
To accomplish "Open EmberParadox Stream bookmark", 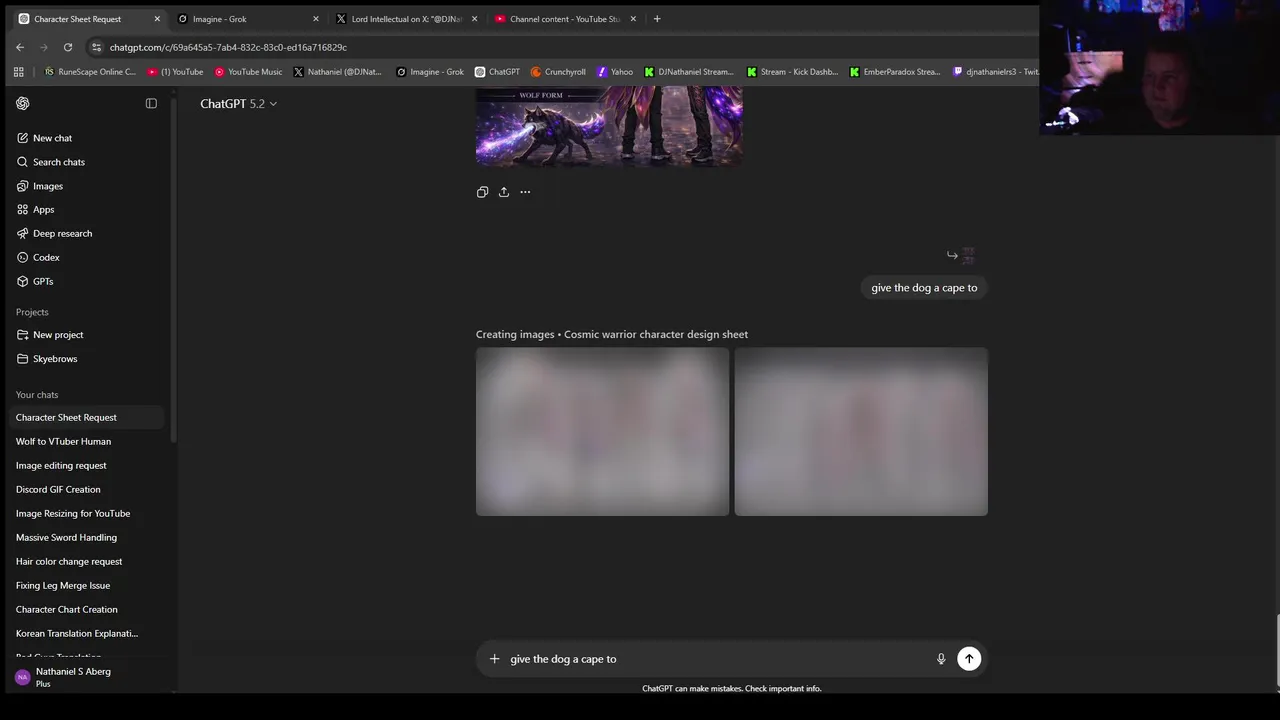I will point(895,72).
